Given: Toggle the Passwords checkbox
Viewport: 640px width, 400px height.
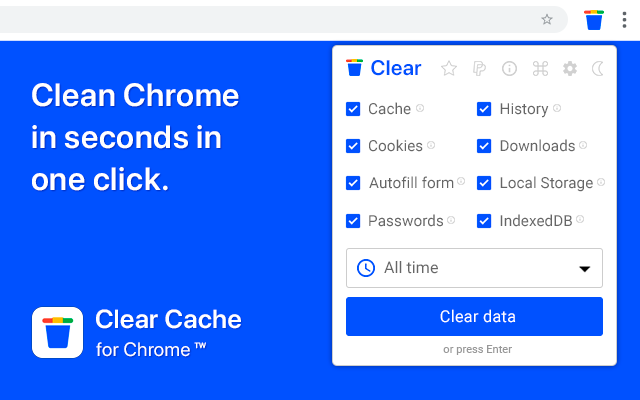Looking at the screenshot, I should click(353, 221).
